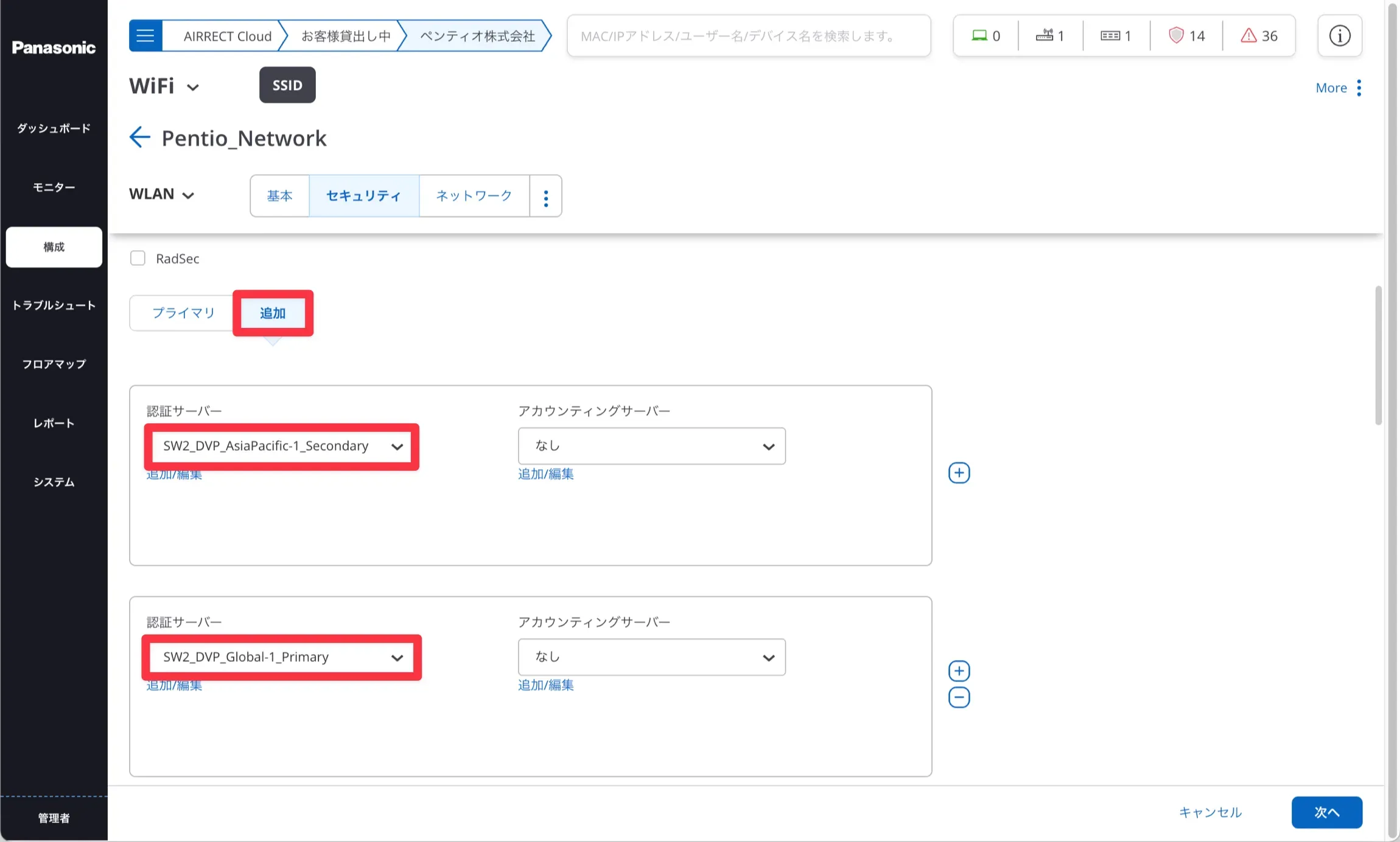
Task: Click the 次へ button
Action: pos(1326,812)
